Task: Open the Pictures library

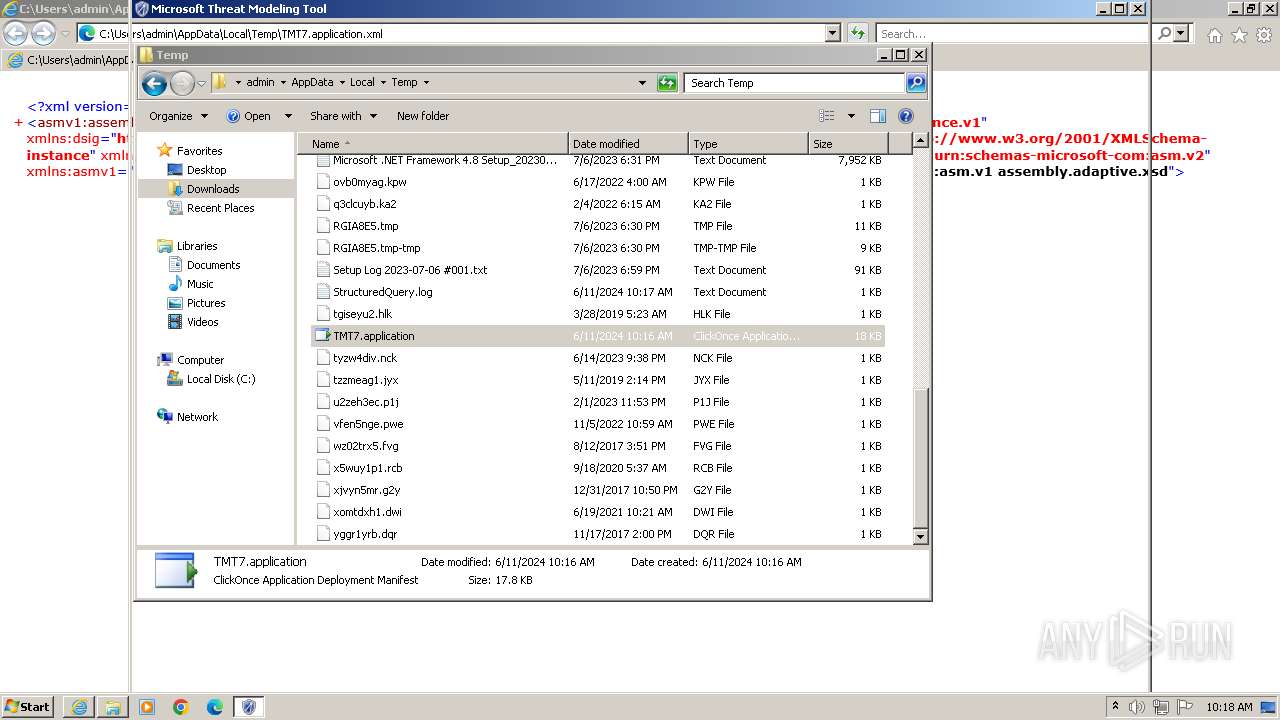Action: pyautogui.click(x=206, y=303)
